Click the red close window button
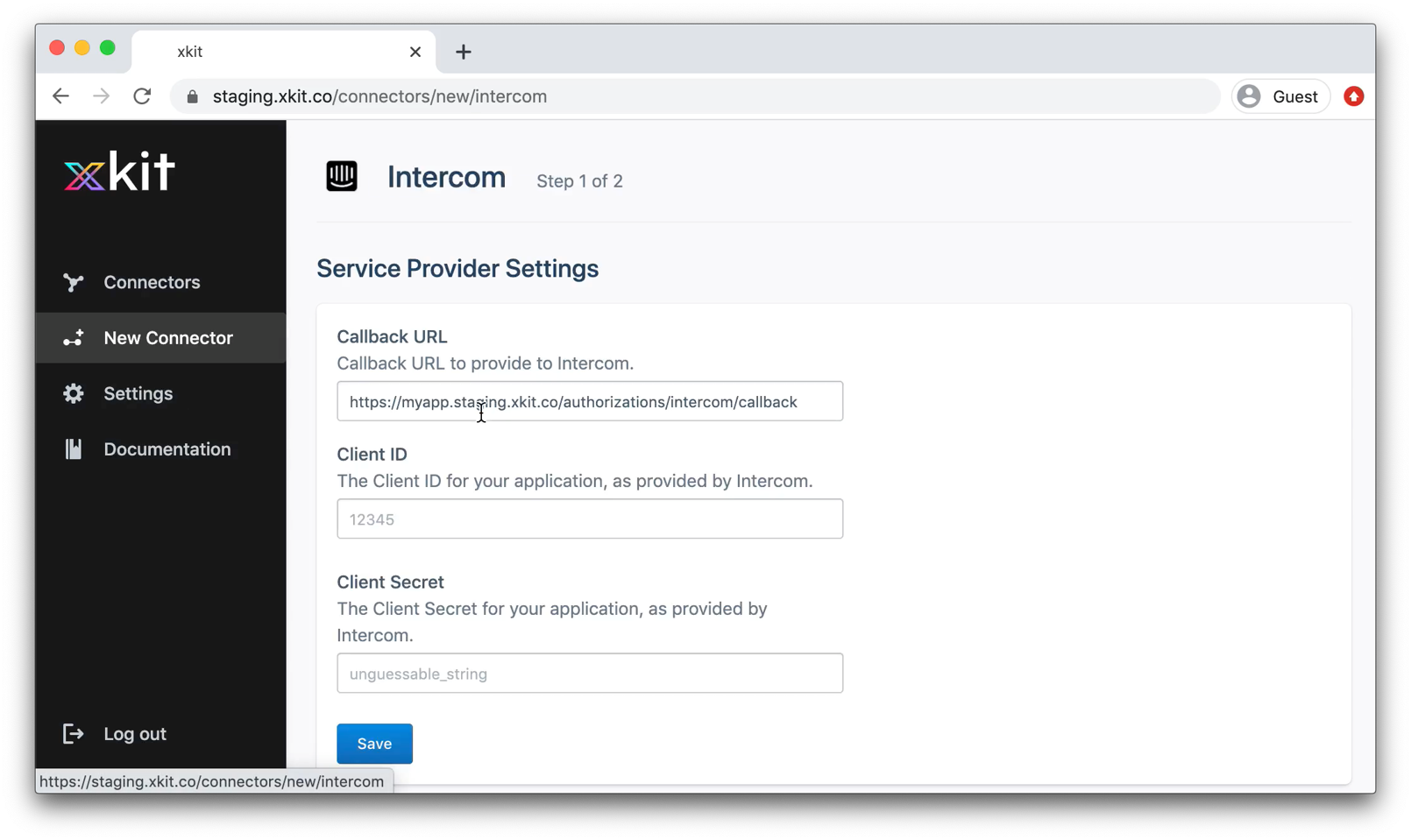 (x=57, y=48)
